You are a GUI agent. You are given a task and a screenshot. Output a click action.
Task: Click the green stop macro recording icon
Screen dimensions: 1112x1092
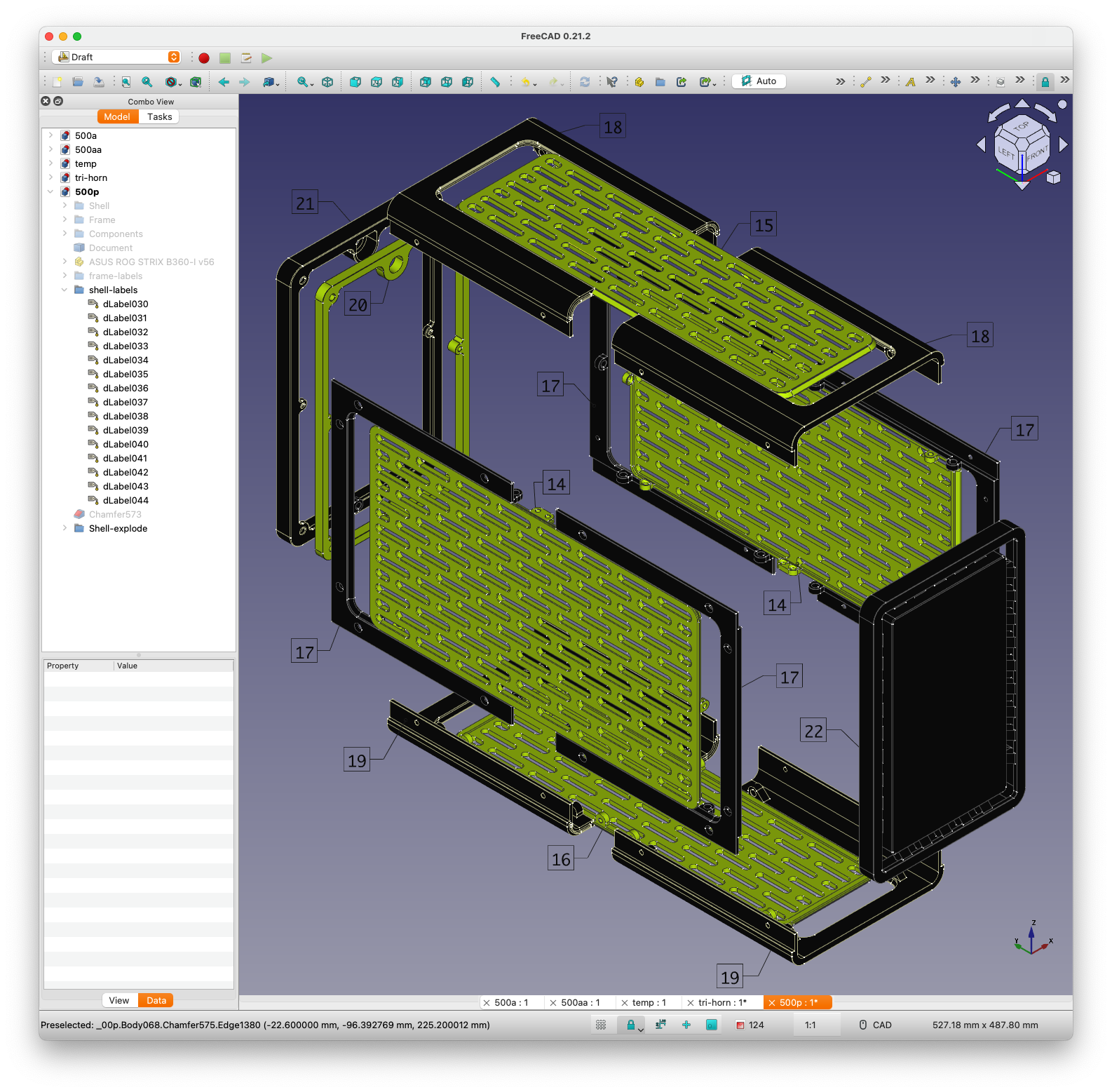(x=225, y=58)
